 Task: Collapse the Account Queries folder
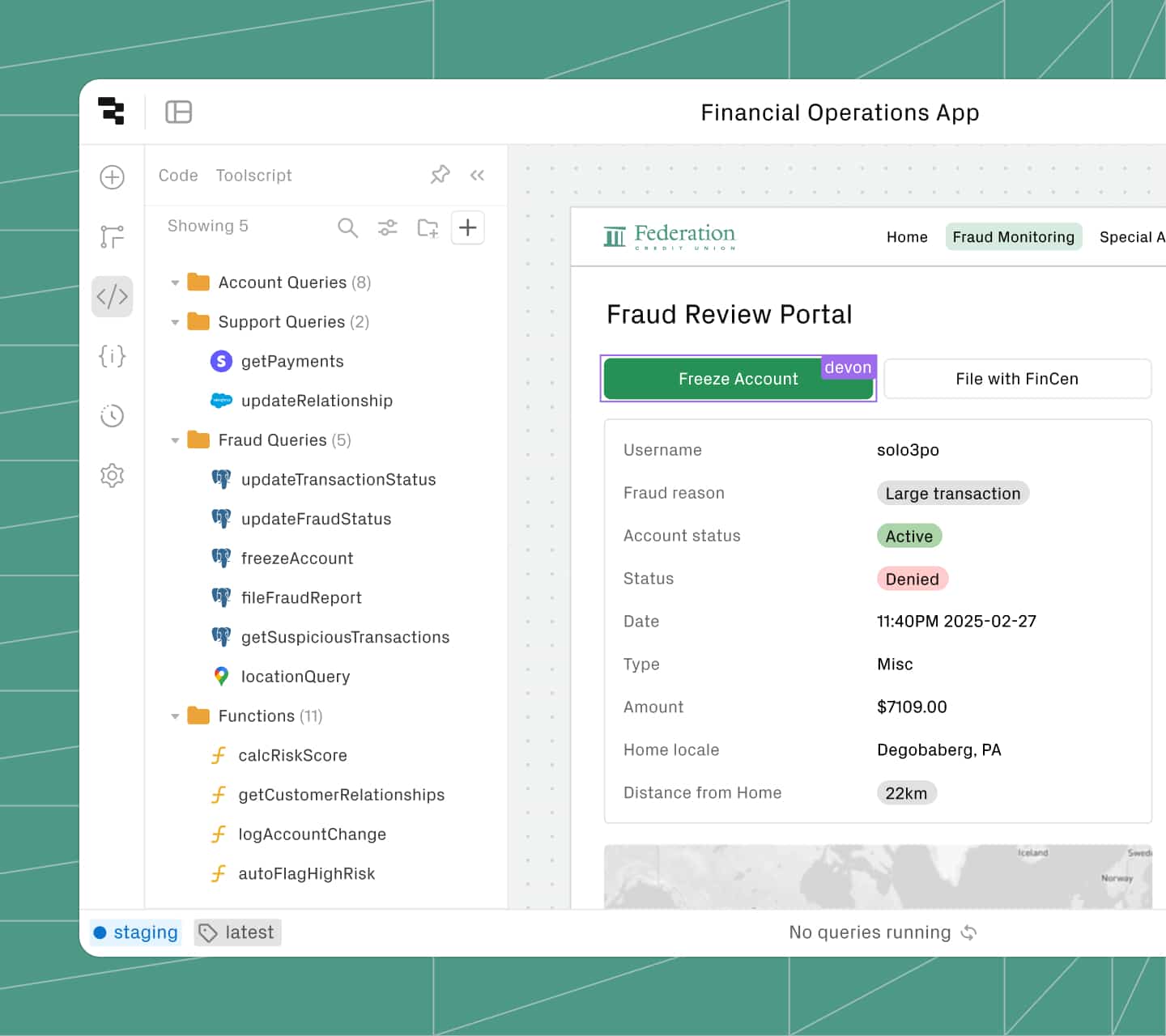[175, 282]
